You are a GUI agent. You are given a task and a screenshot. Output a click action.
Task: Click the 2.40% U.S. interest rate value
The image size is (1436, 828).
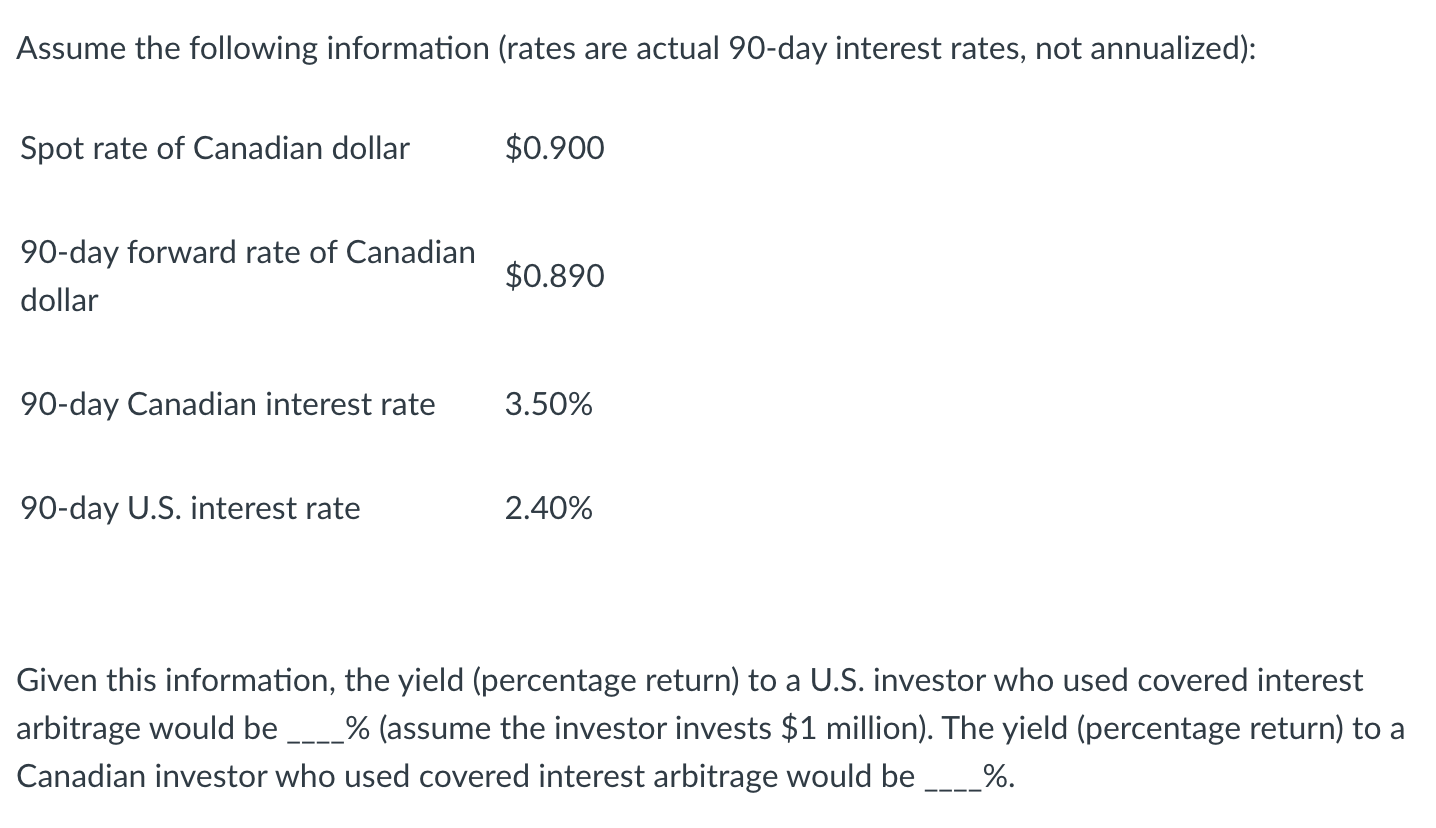tap(548, 509)
